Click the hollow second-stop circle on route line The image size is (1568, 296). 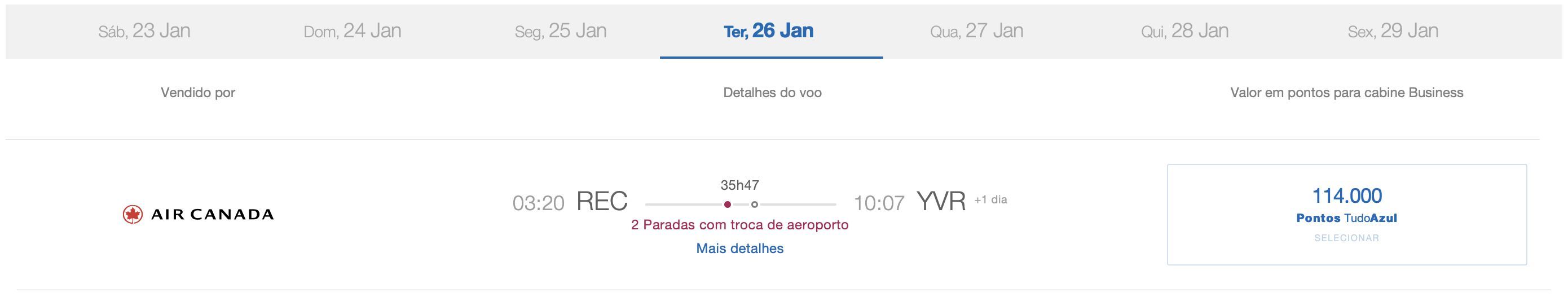(755, 204)
